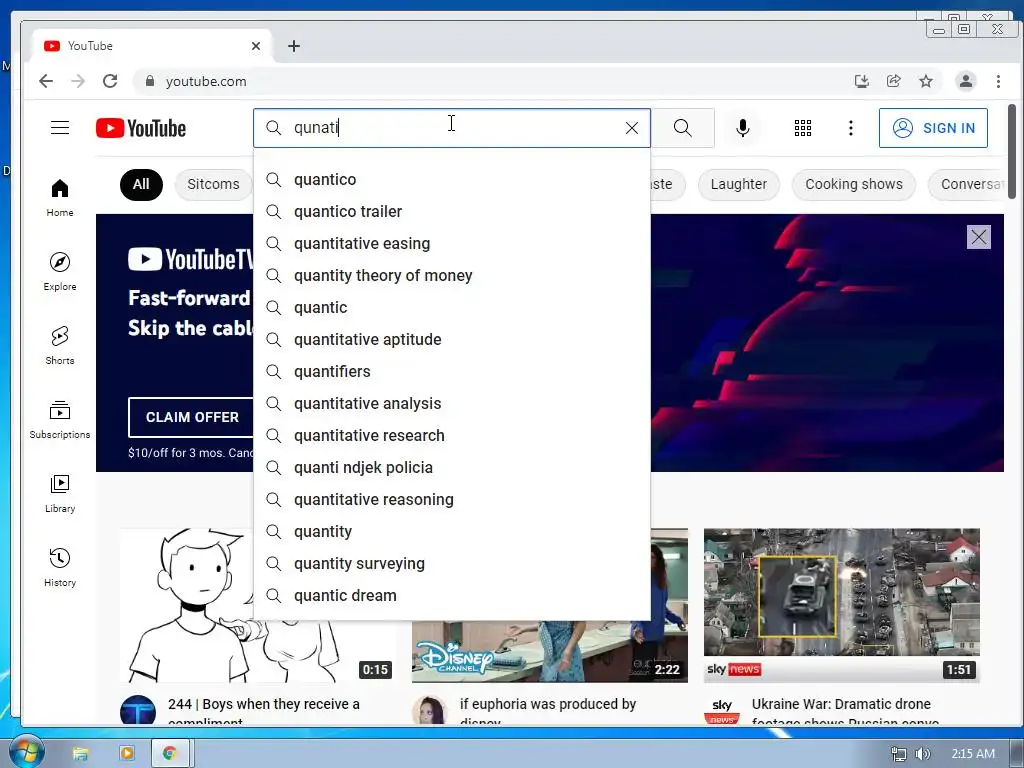Reload the page
This screenshot has height=768, width=1024.
click(110, 81)
